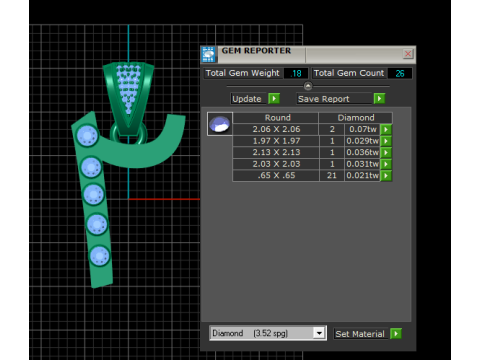Click the Total Gem Weight label

[x=243, y=73]
